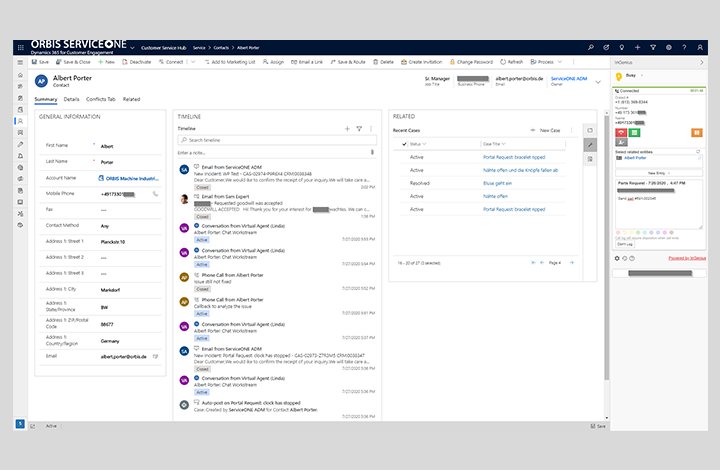Click the Don't Log button

point(624,244)
